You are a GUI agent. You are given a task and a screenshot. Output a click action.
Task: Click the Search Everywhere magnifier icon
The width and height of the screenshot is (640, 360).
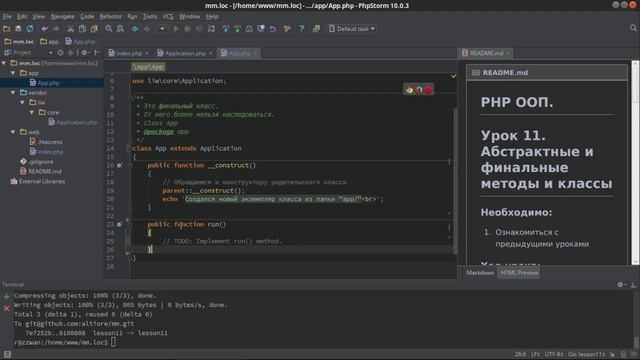click(633, 28)
